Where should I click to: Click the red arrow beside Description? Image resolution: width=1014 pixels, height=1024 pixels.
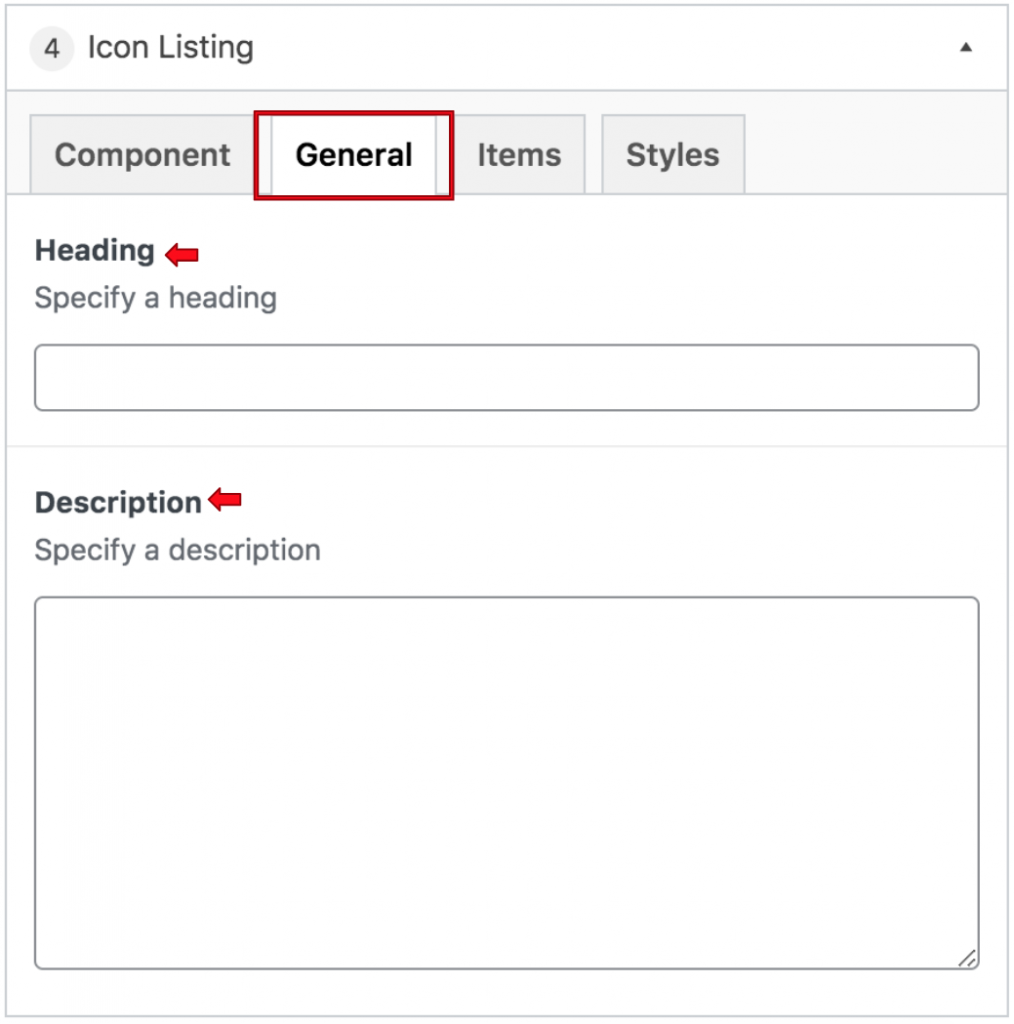coord(225,500)
